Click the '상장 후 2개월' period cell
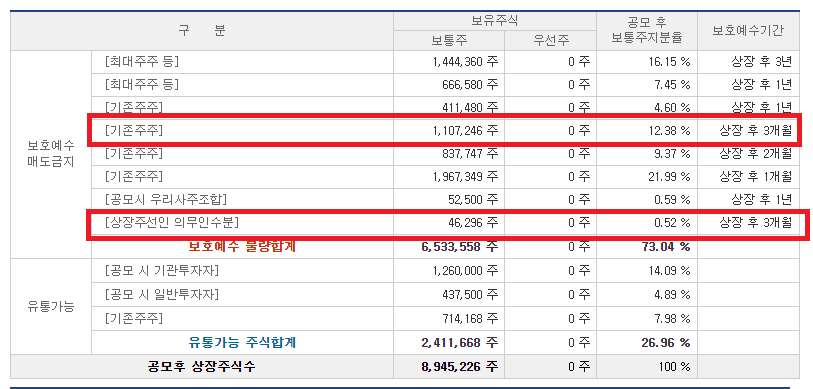The height and width of the screenshot is (389, 813). pyautogui.click(x=755, y=154)
